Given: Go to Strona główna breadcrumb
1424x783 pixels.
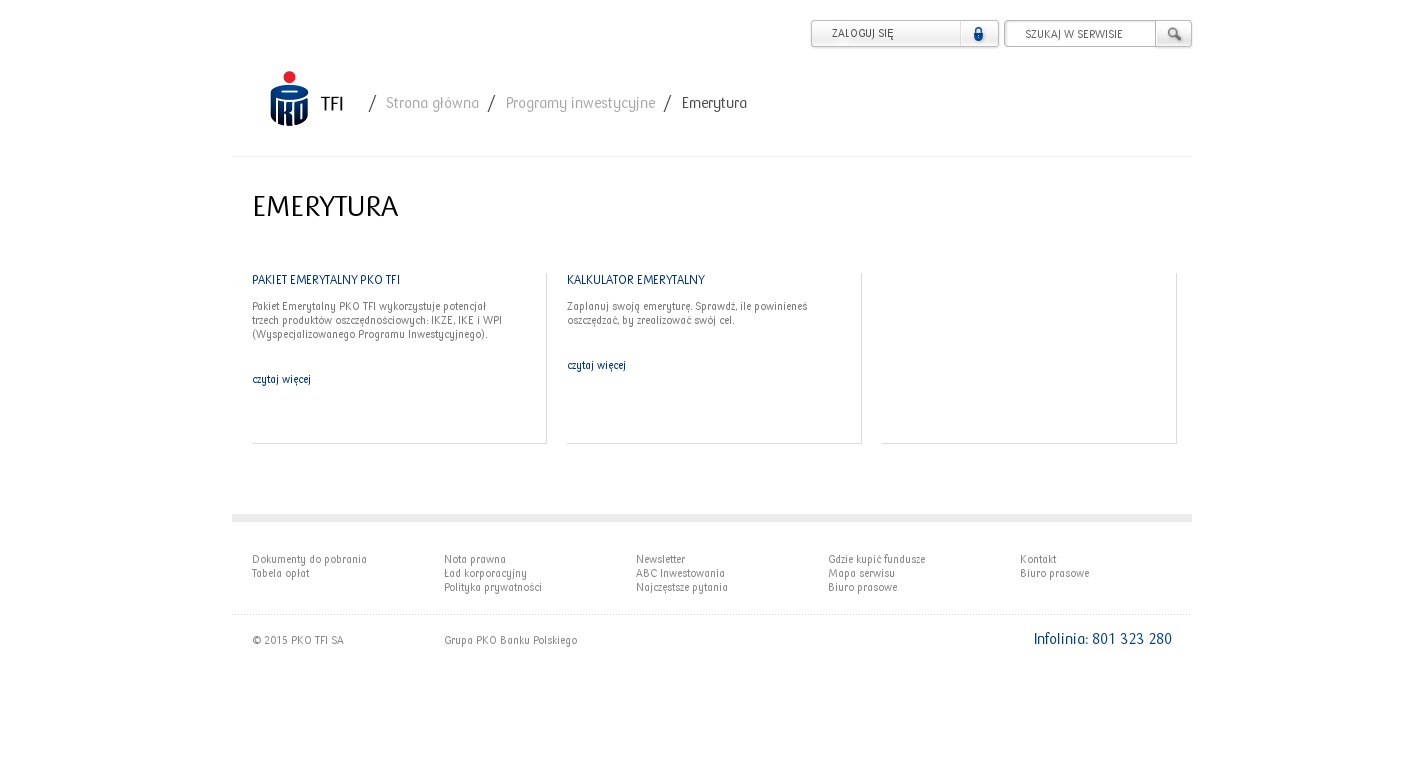Looking at the screenshot, I should click(432, 103).
